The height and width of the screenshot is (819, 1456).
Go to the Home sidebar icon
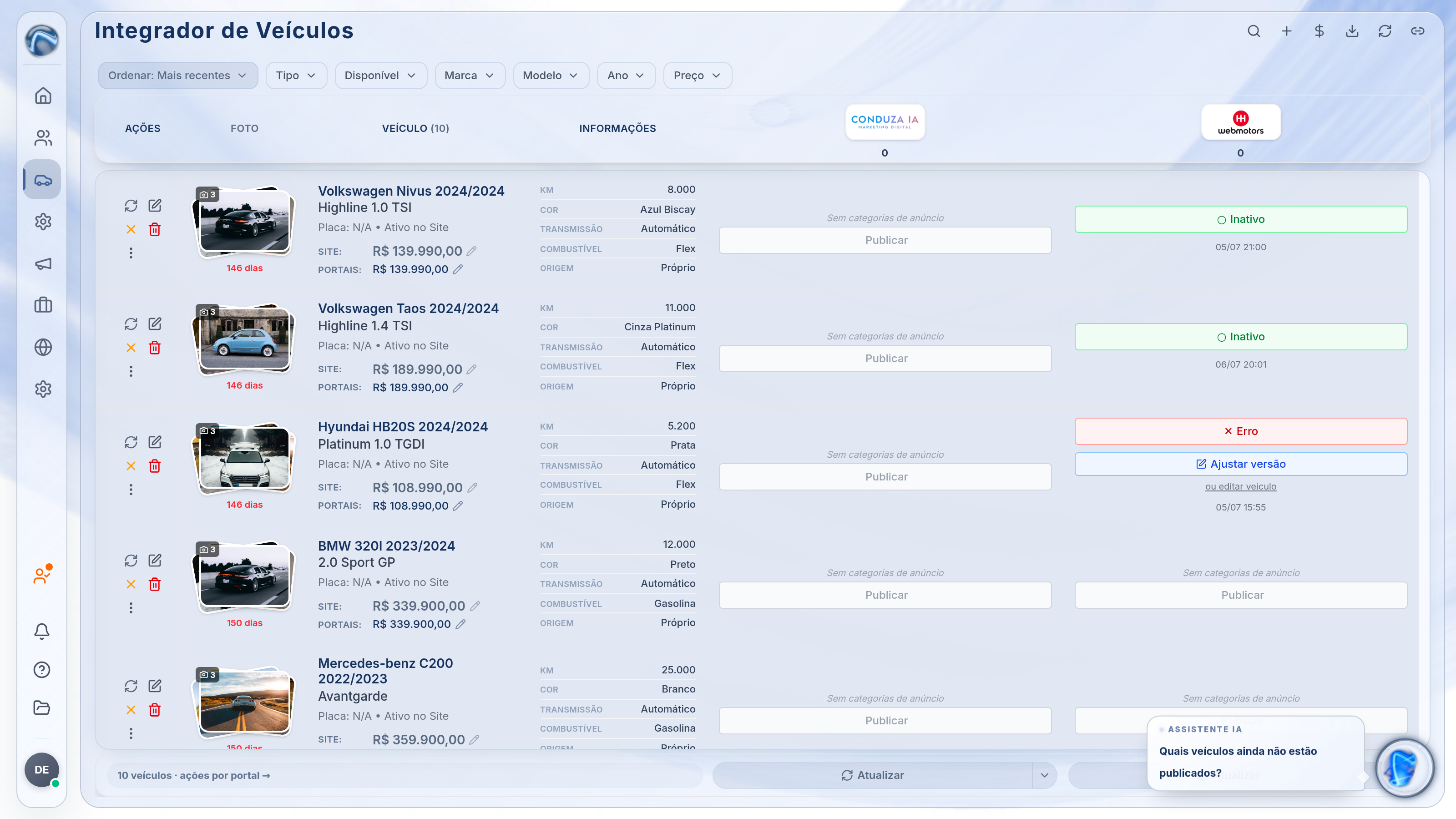[x=43, y=96]
